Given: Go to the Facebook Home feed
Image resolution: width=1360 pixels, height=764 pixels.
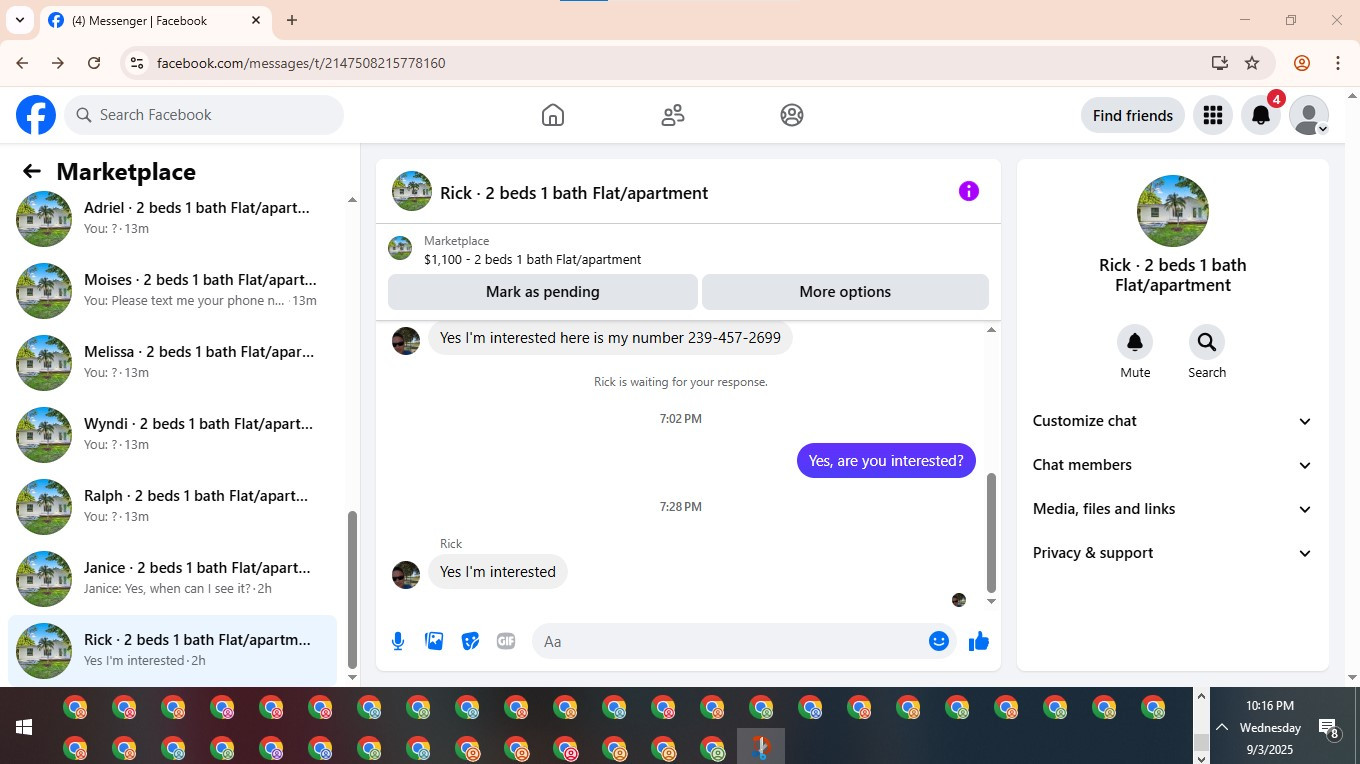Looking at the screenshot, I should (x=553, y=115).
